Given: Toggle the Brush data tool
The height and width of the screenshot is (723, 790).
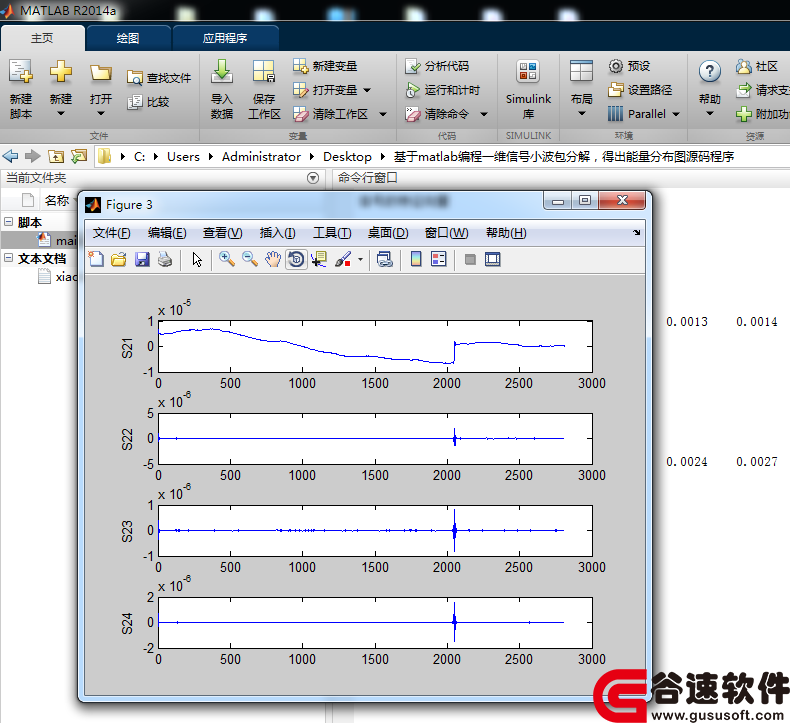Looking at the screenshot, I should click(343, 259).
